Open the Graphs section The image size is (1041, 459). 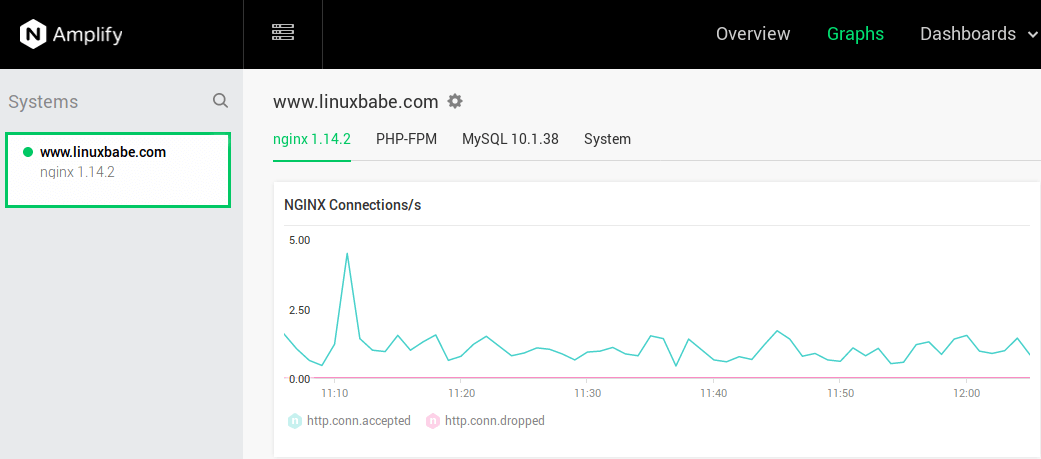point(855,34)
